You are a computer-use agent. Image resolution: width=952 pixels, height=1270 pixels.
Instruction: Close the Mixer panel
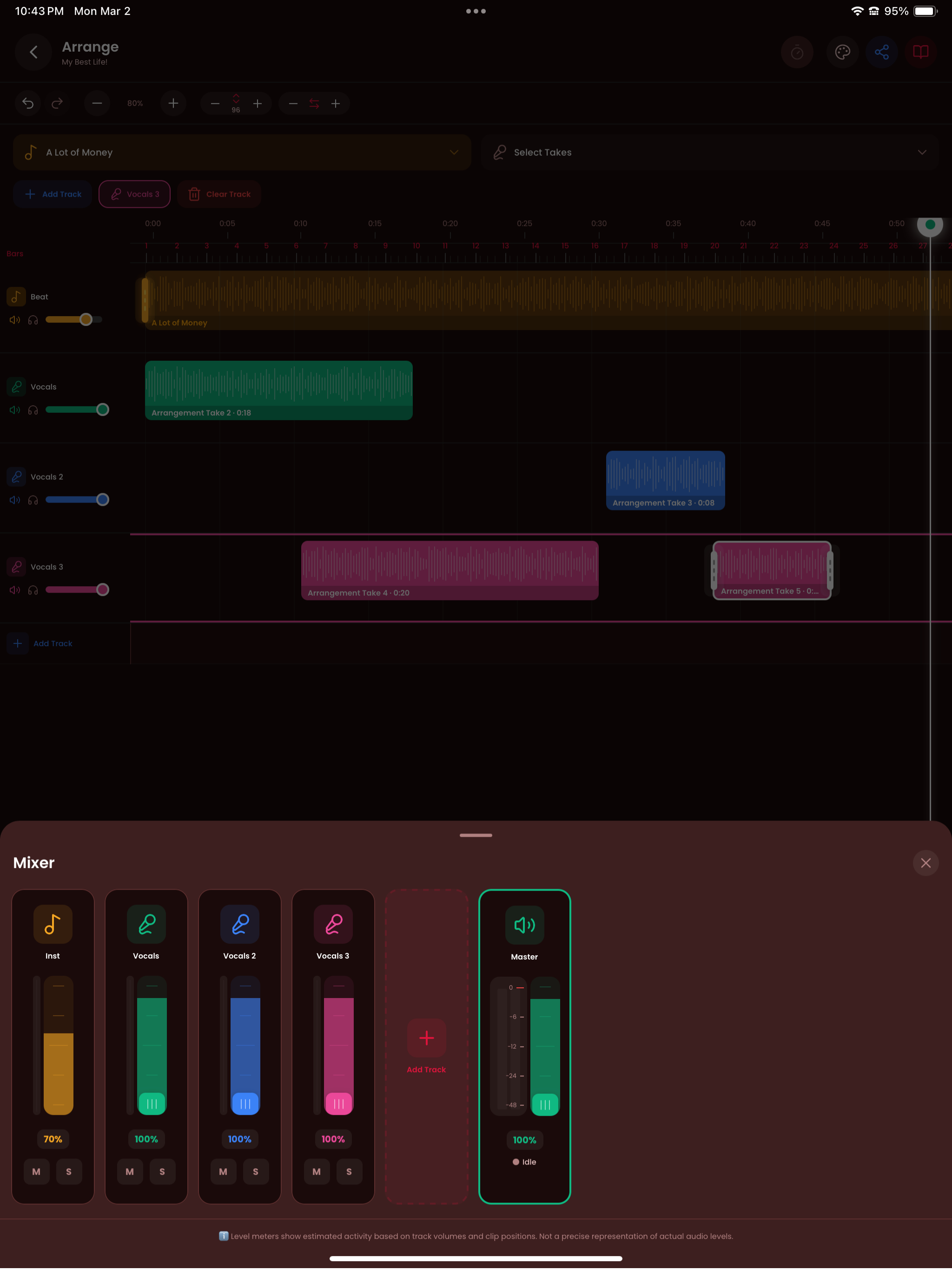[x=925, y=863]
